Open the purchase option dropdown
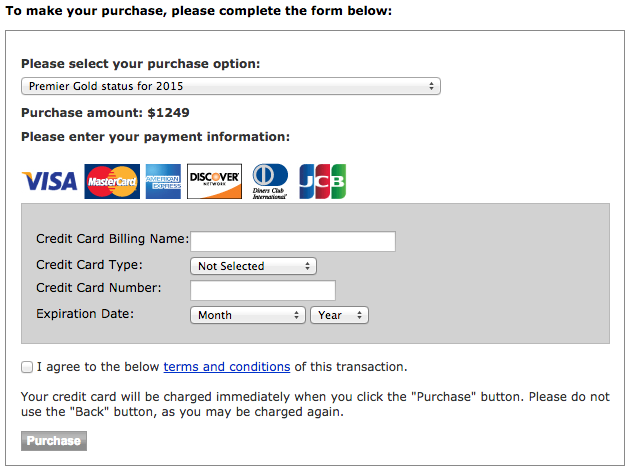The height and width of the screenshot is (472, 634). click(x=231, y=86)
